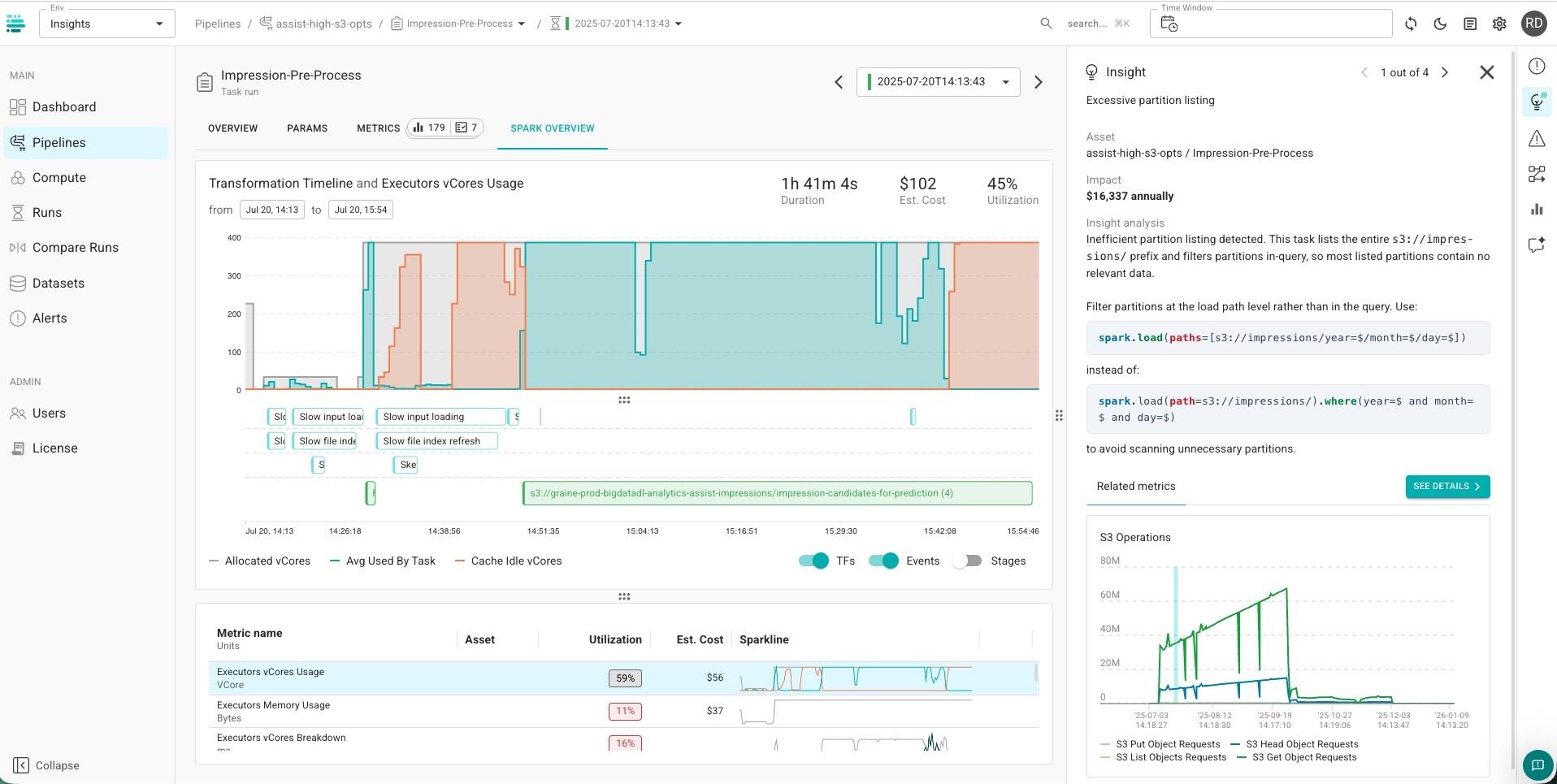Open the Runs sidebar item
The width and height of the screenshot is (1557, 784).
(85, 213)
